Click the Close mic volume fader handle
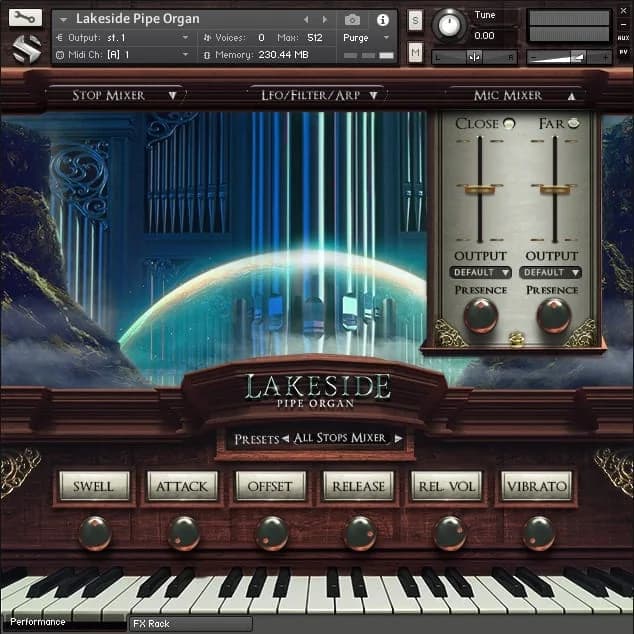Viewport: 634px width, 634px height. tap(480, 188)
